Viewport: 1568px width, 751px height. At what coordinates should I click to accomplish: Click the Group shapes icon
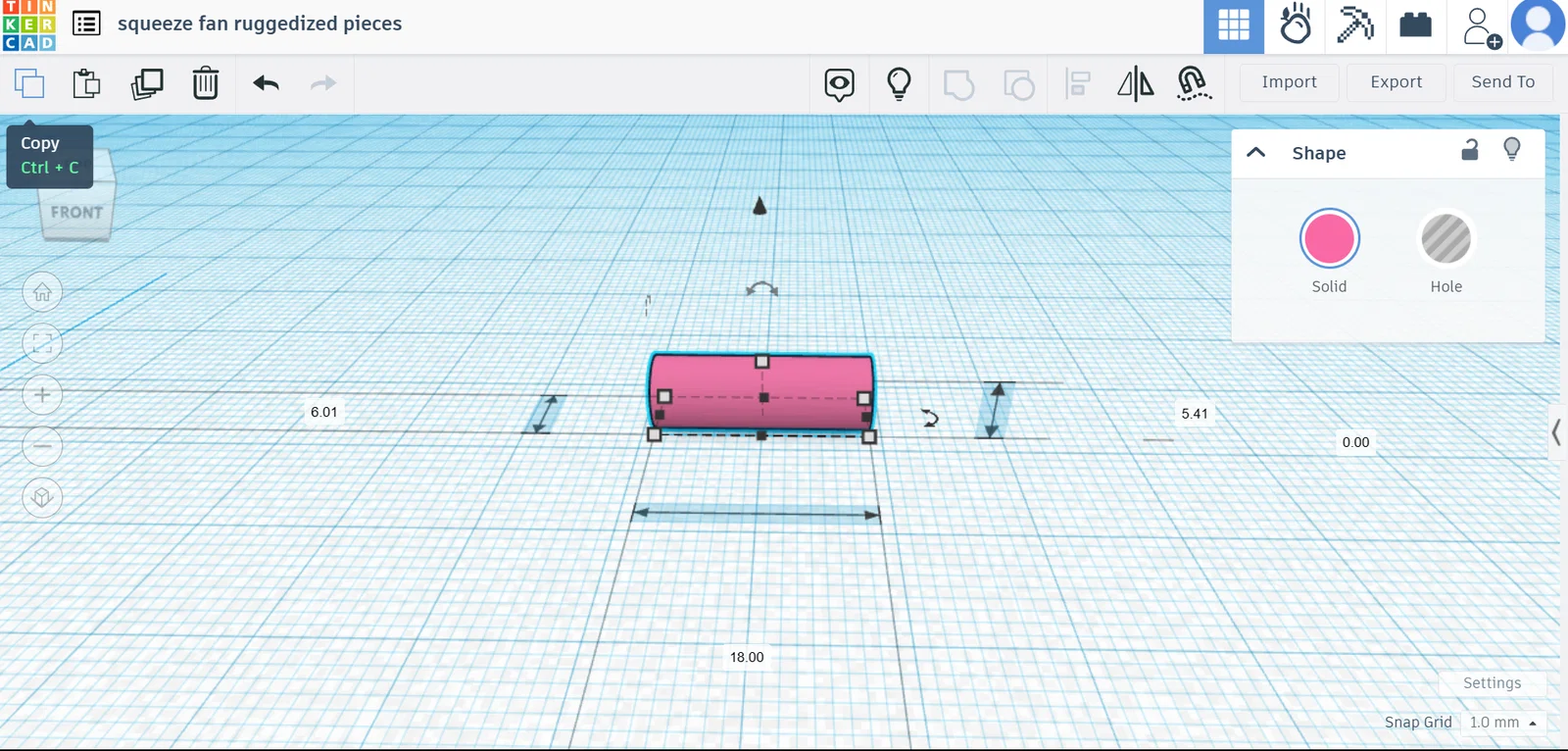coord(958,84)
